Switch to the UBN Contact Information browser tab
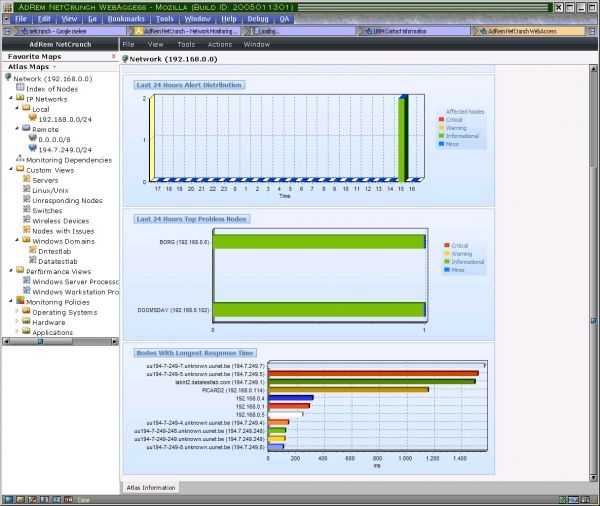 [x=413, y=31]
